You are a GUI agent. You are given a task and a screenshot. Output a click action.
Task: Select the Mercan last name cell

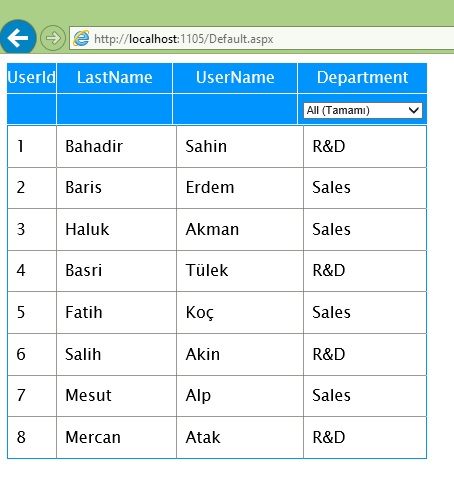[116, 437]
